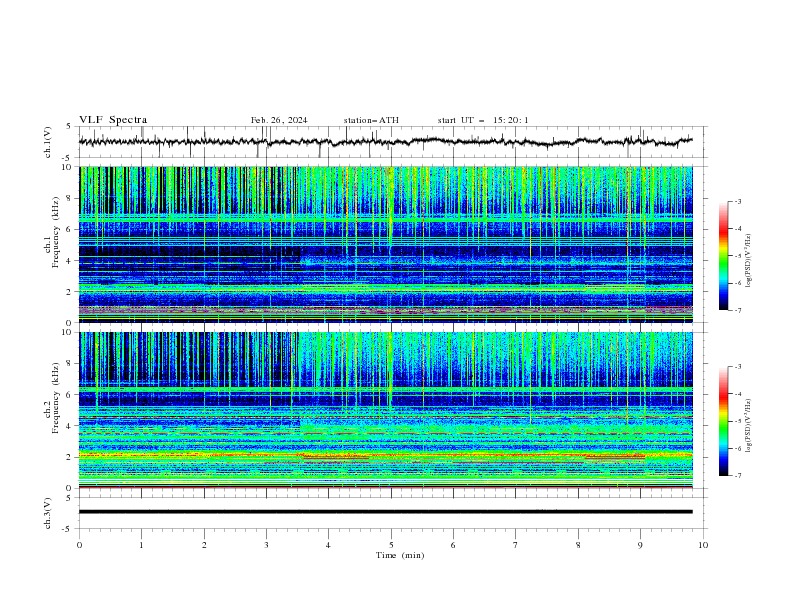Click the "5" volt tick on ch.1(V) axis
Image resolution: width=792 pixels, height=612 pixels.
click(69, 126)
